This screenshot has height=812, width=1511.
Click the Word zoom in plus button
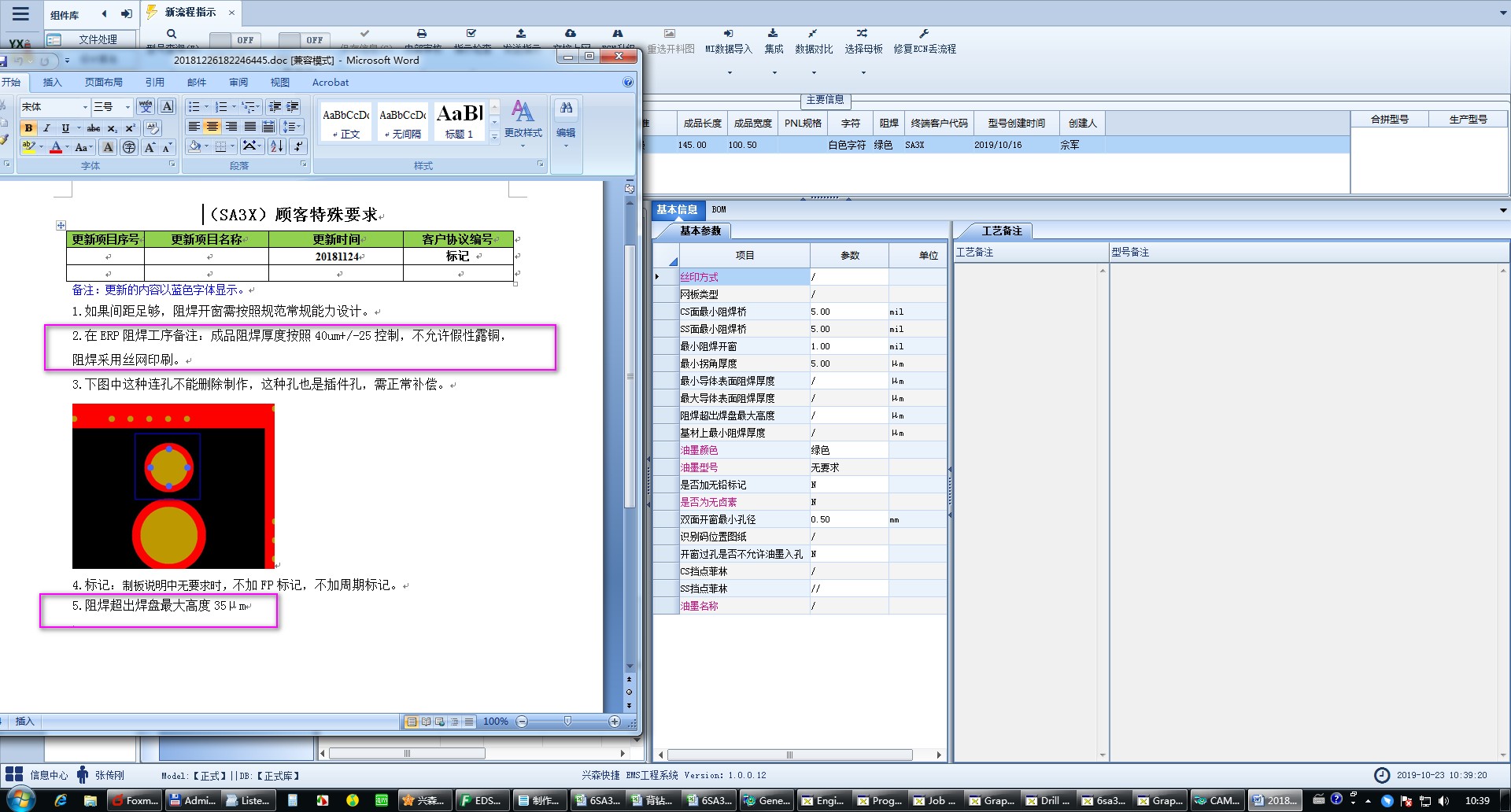point(615,722)
